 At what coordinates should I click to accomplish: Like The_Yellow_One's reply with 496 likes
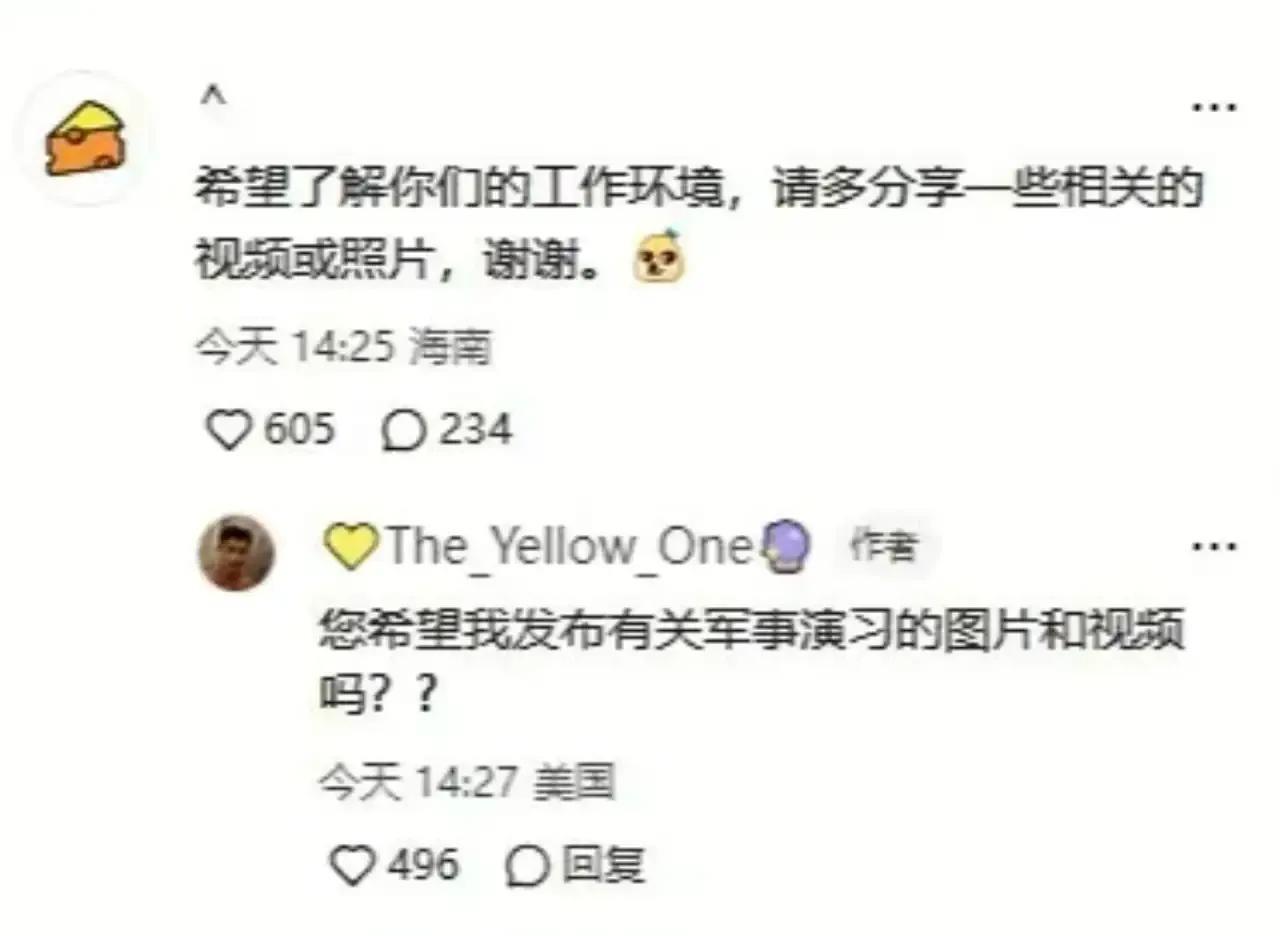coord(352,864)
